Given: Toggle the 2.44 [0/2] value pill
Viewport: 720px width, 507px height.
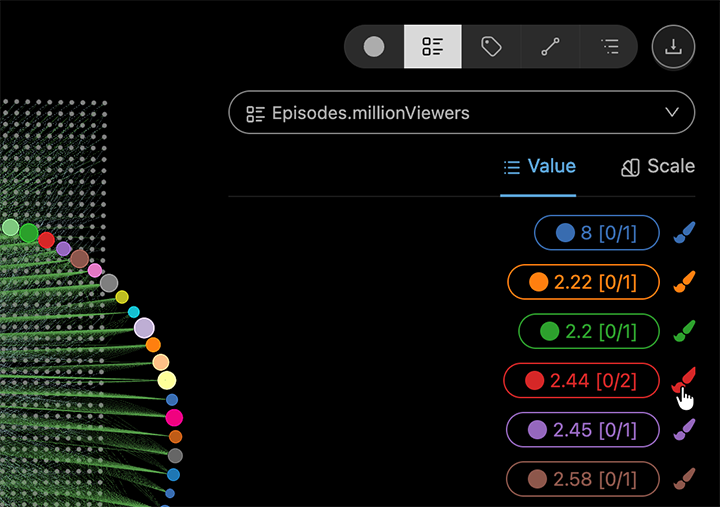Looking at the screenshot, I should (581, 380).
